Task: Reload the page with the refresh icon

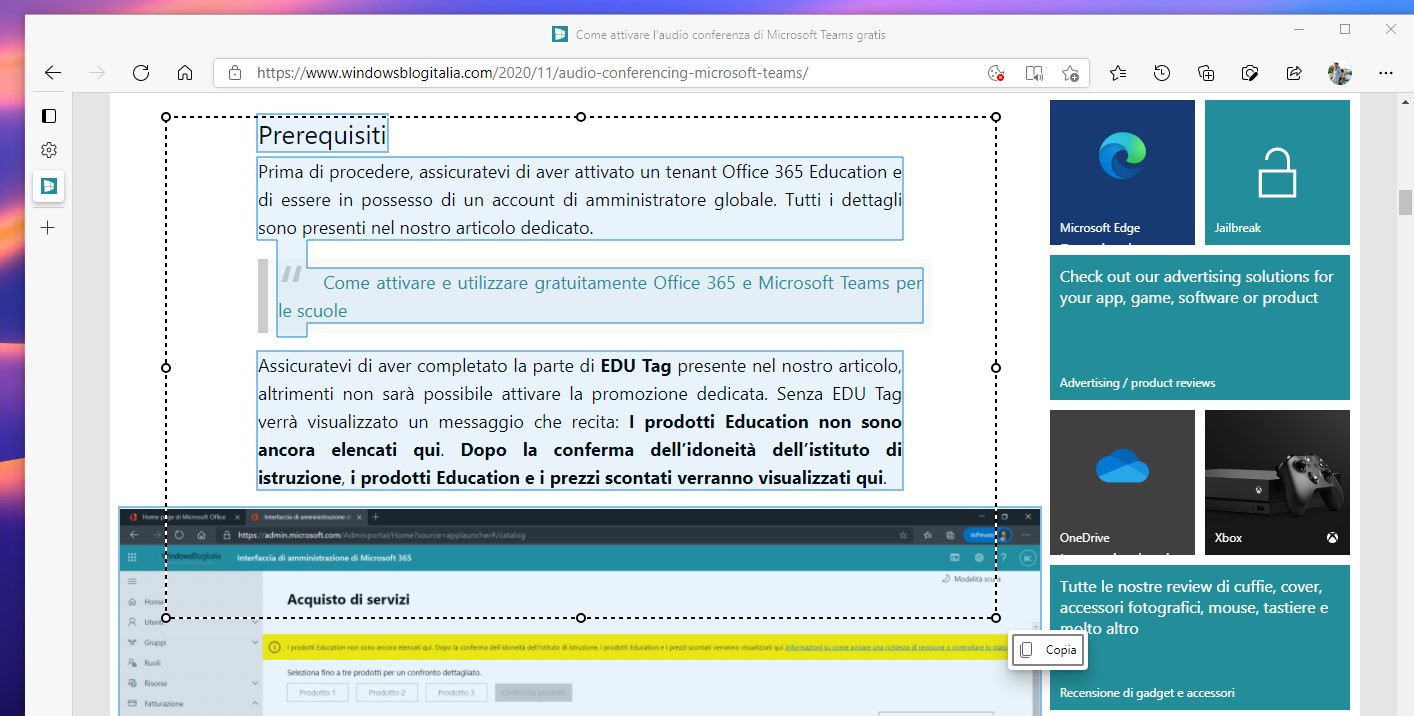Action: click(141, 73)
